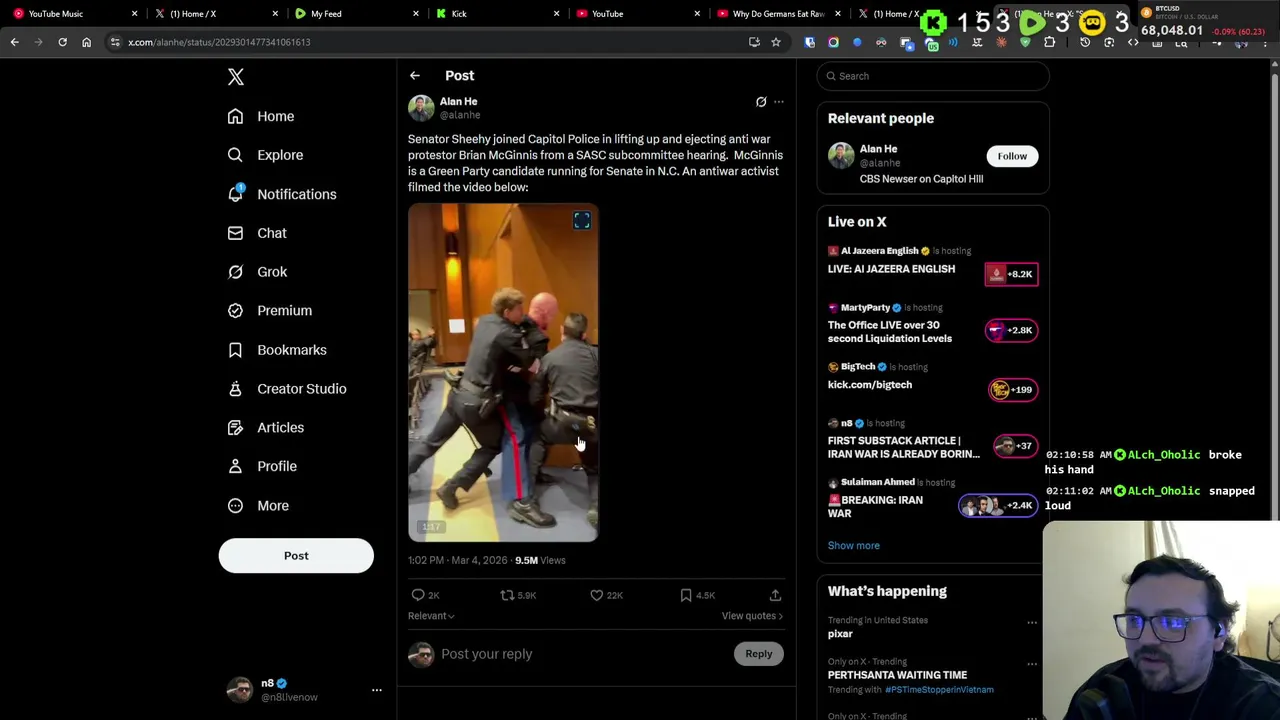
Task: Open the browser extensions puzzle icon
Action: point(1049,42)
